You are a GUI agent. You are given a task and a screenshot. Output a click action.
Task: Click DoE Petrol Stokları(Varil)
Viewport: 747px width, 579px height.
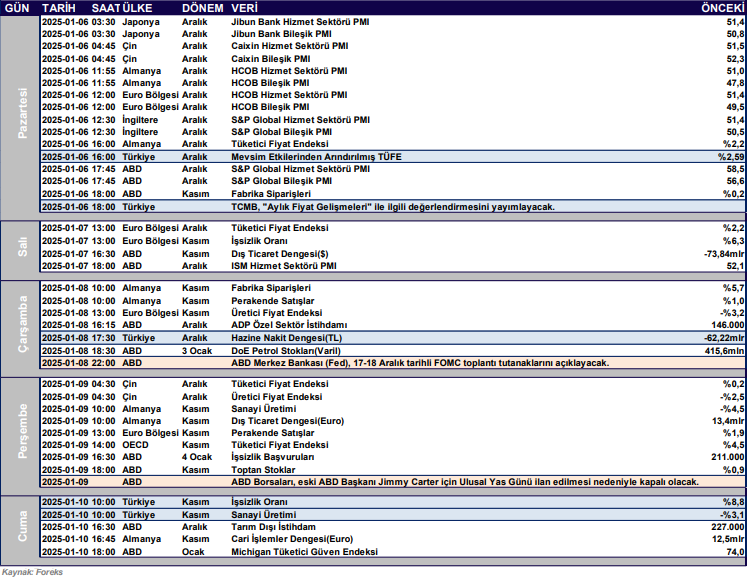[x=286, y=351]
